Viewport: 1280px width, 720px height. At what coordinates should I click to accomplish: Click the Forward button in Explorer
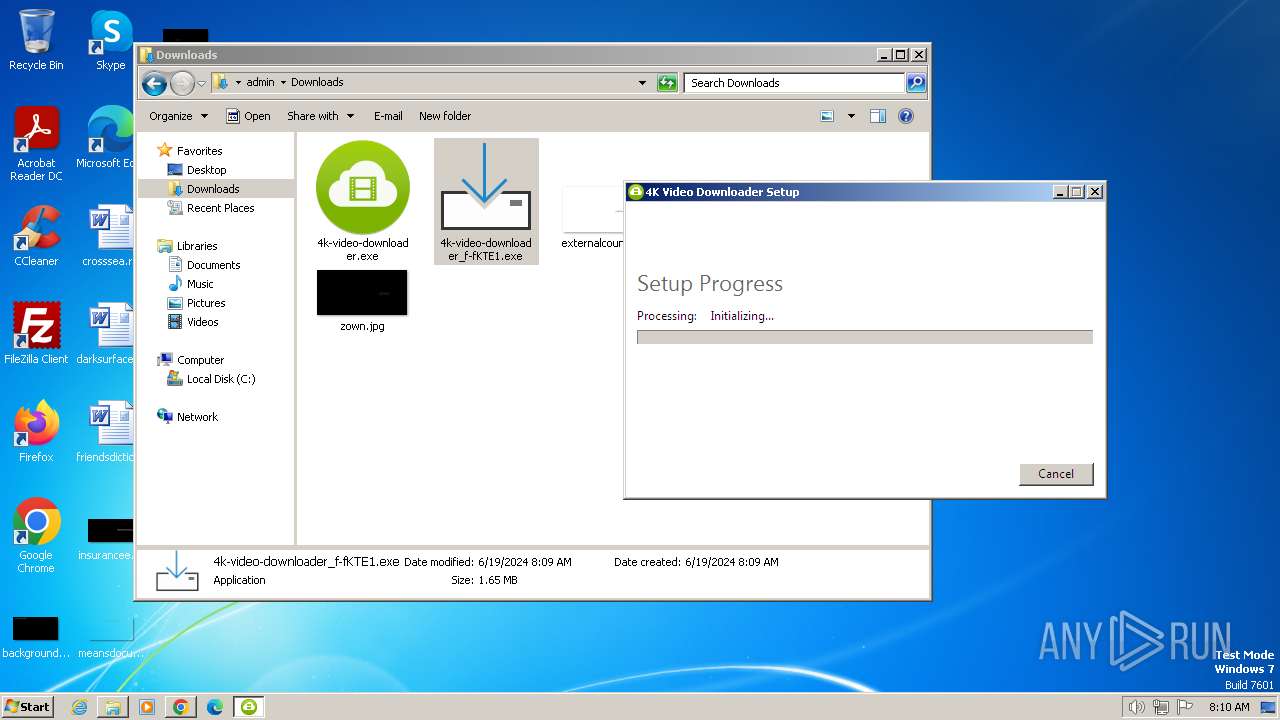click(x=182, y=83)
